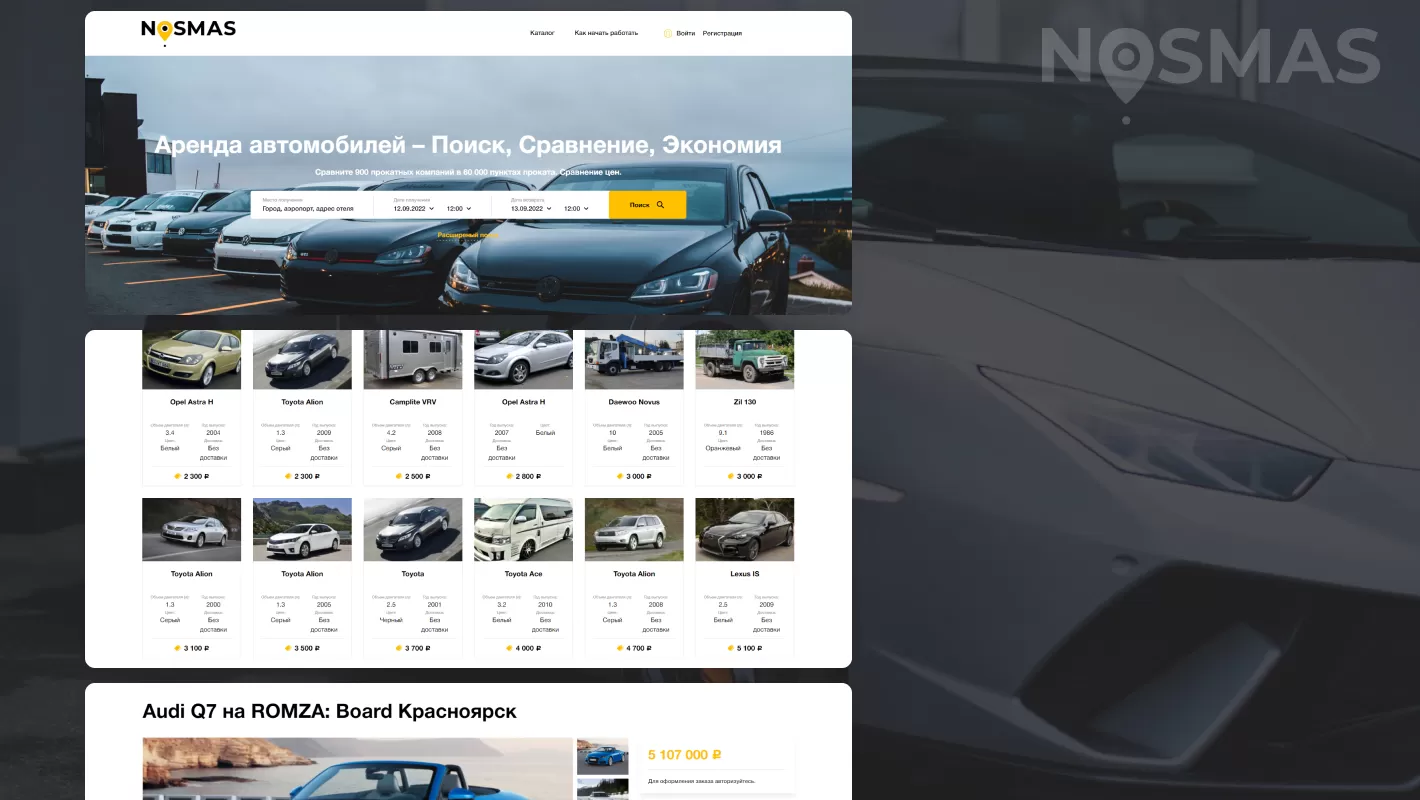Screen dimensions: 1420x800
Task: Expand the pickup time 12:00 dropdown
Action: tap(459, 209)
